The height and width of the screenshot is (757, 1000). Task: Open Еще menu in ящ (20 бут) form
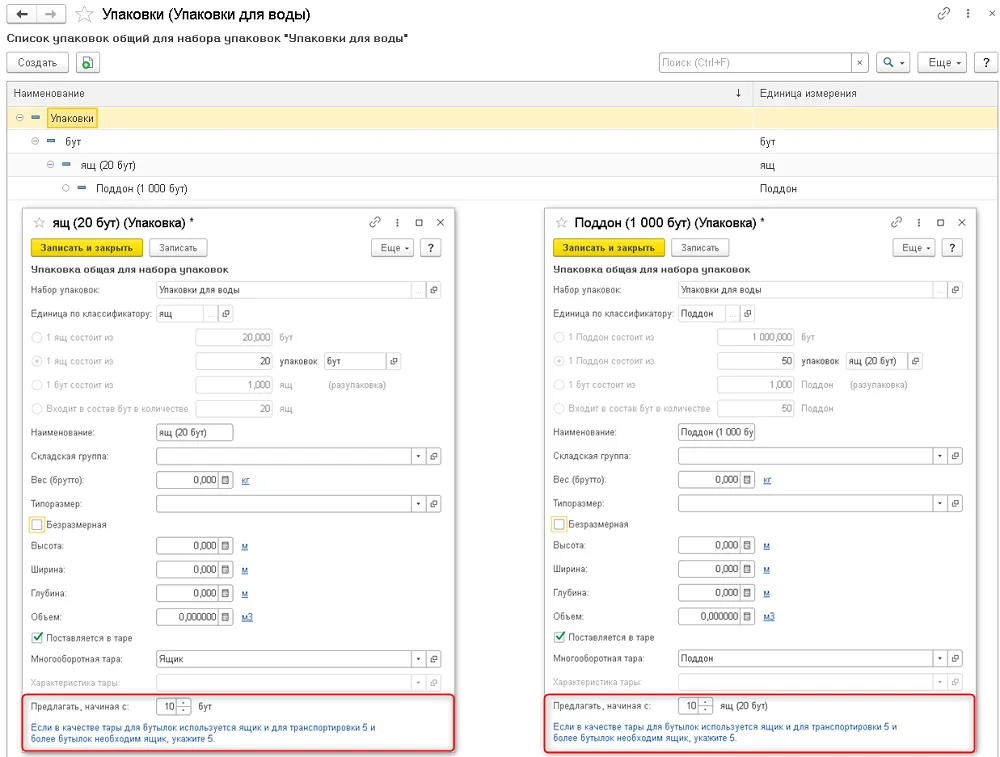click(393, 247)
